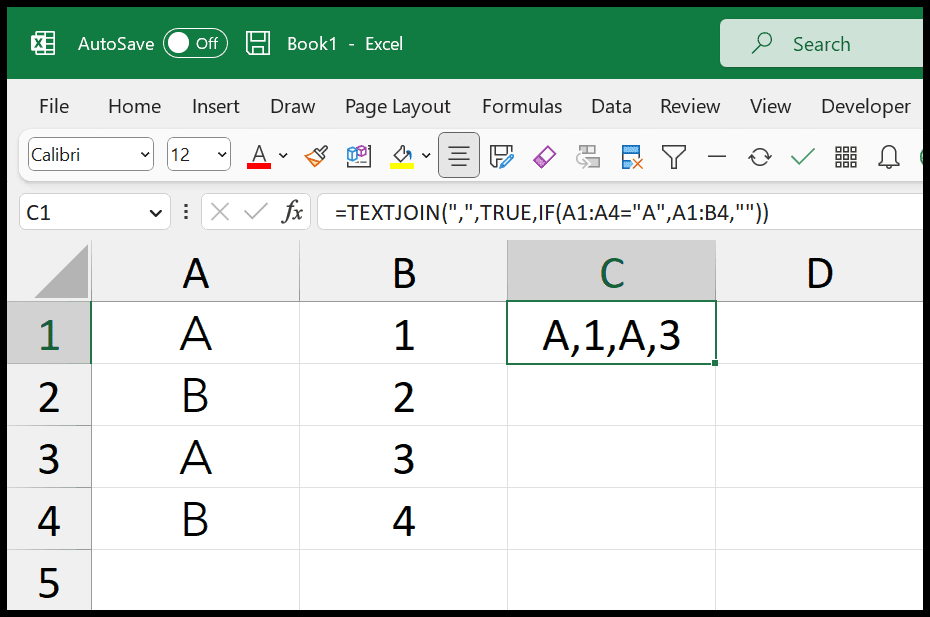Select the Format Painter brush icon

(x=316, y=156)
